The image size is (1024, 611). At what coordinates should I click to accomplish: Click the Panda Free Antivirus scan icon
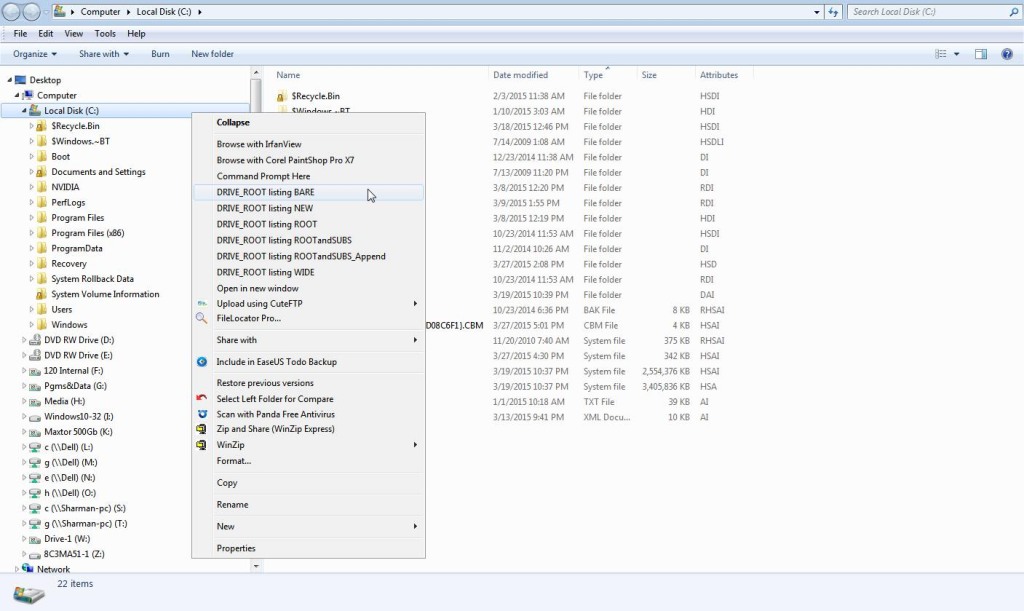[x=202, y=414]
